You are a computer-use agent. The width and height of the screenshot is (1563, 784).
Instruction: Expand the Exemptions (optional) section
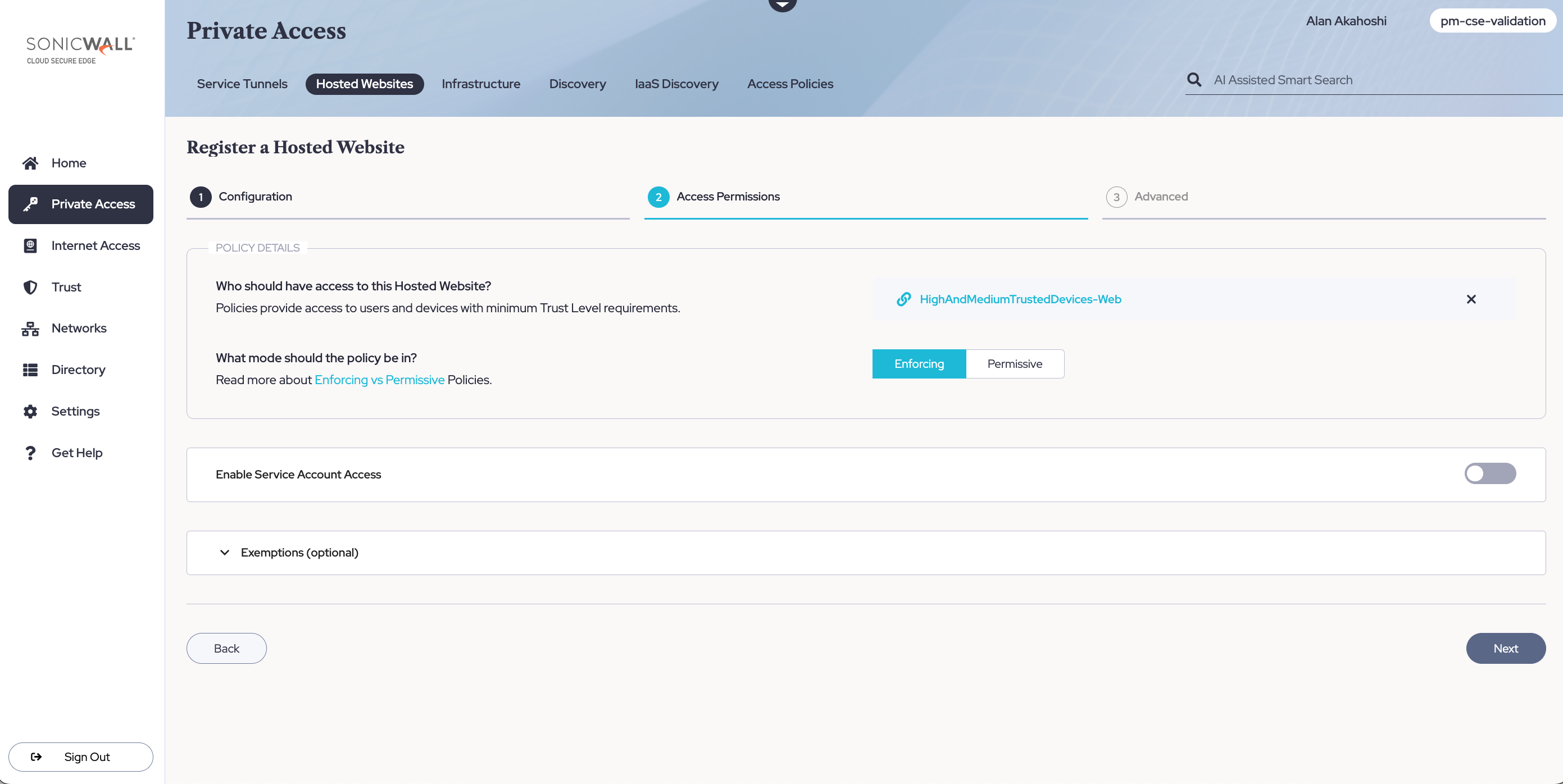tap(225, 553)
